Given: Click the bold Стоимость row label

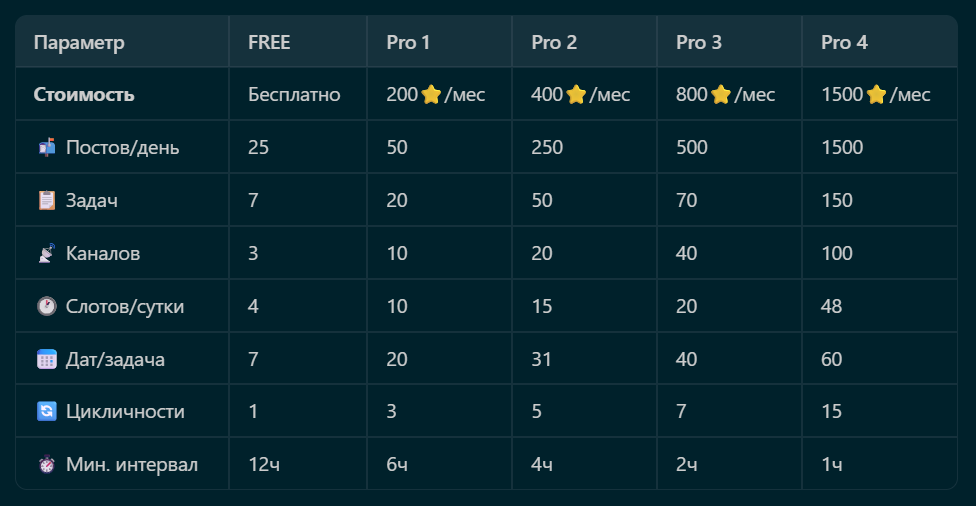Looking at the screenshot, I should [84, 95].
